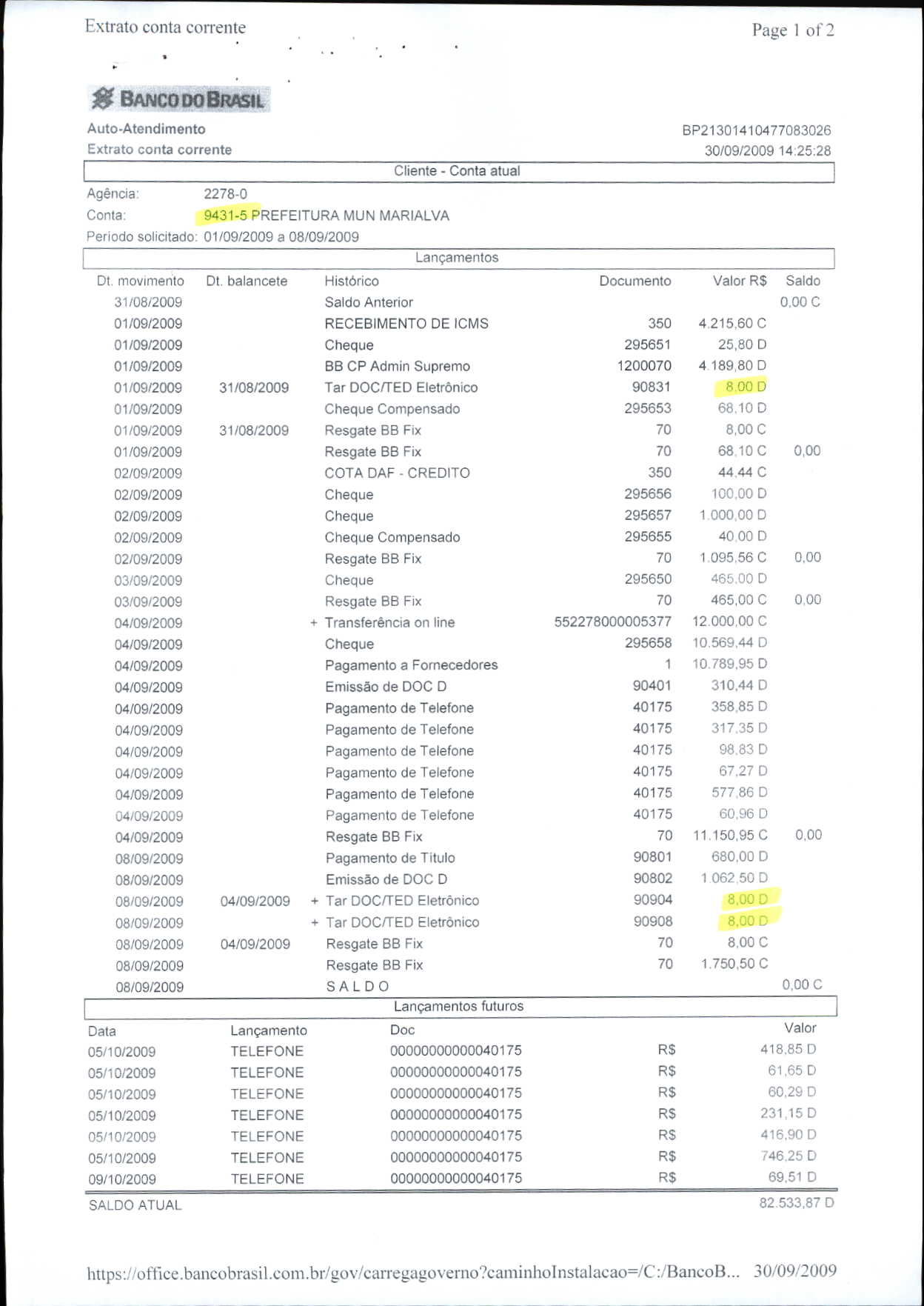Image resolution: width=924 pixels, height=1306 pixels.
Task: Select the 'Pagamento a Fornecedores' entry
Action: pos(411,665)
